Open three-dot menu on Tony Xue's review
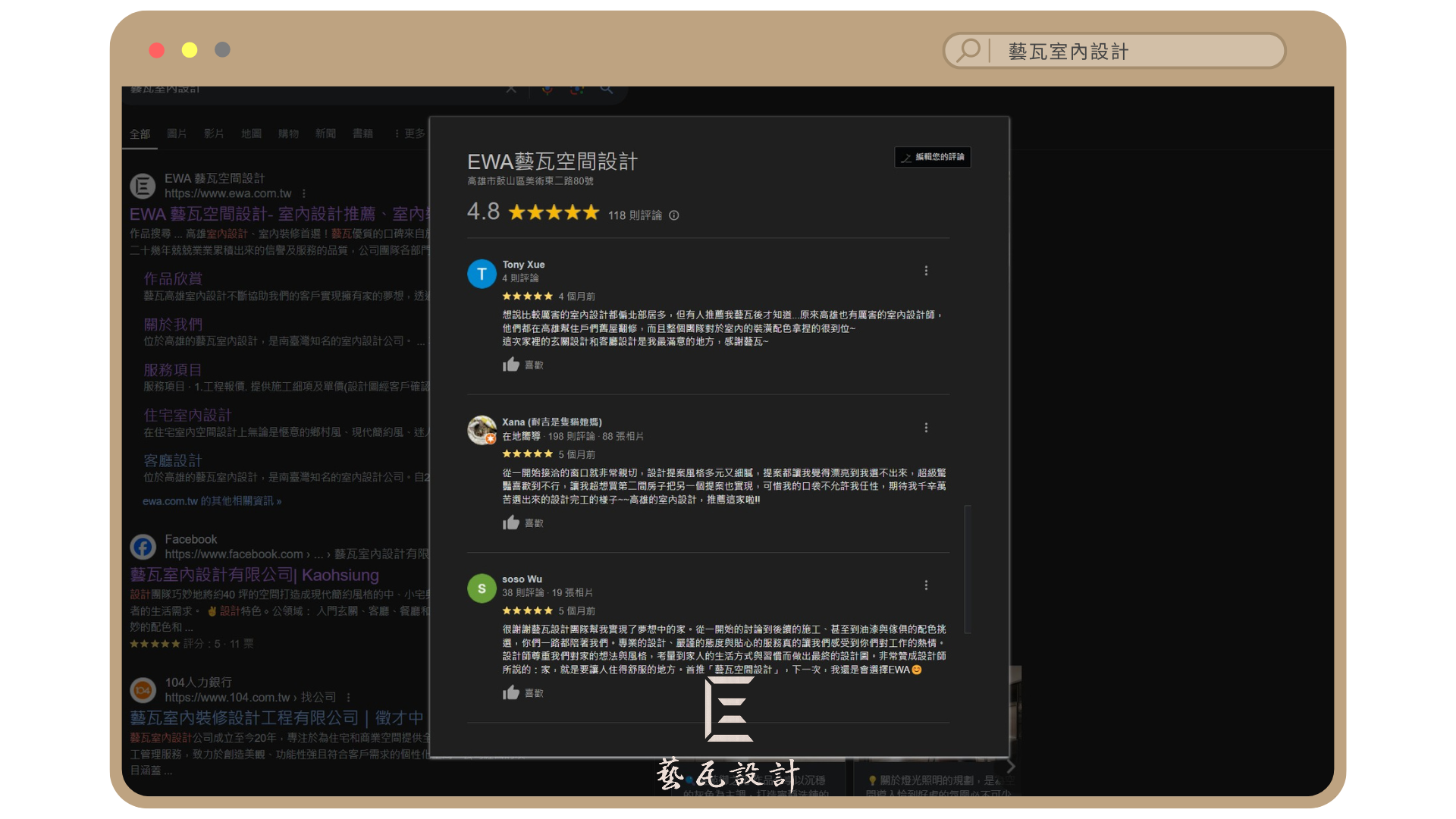The image size is (1456, 819). [x=926, y=271]
